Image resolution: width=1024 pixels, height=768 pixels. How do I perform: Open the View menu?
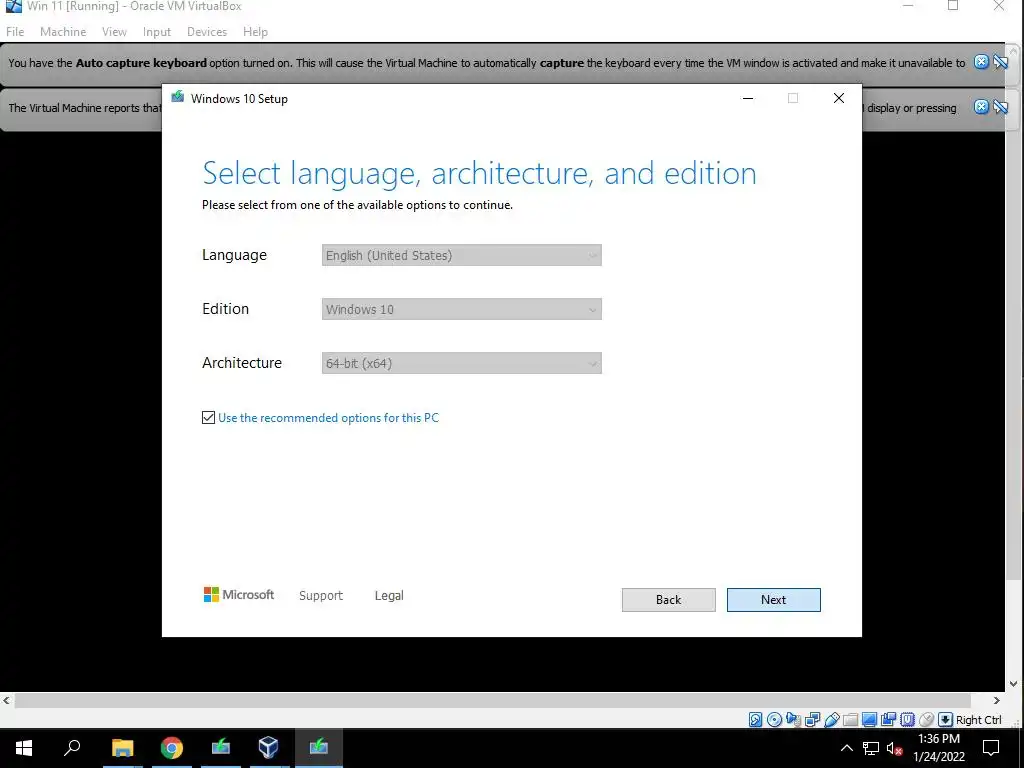click(114, 31)
